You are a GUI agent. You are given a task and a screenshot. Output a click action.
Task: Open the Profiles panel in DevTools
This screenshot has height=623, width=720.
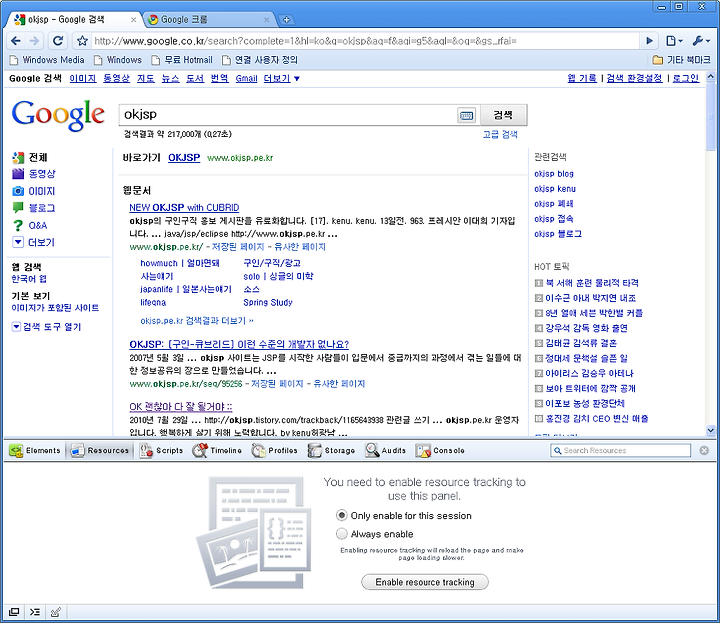coord(275,450)
